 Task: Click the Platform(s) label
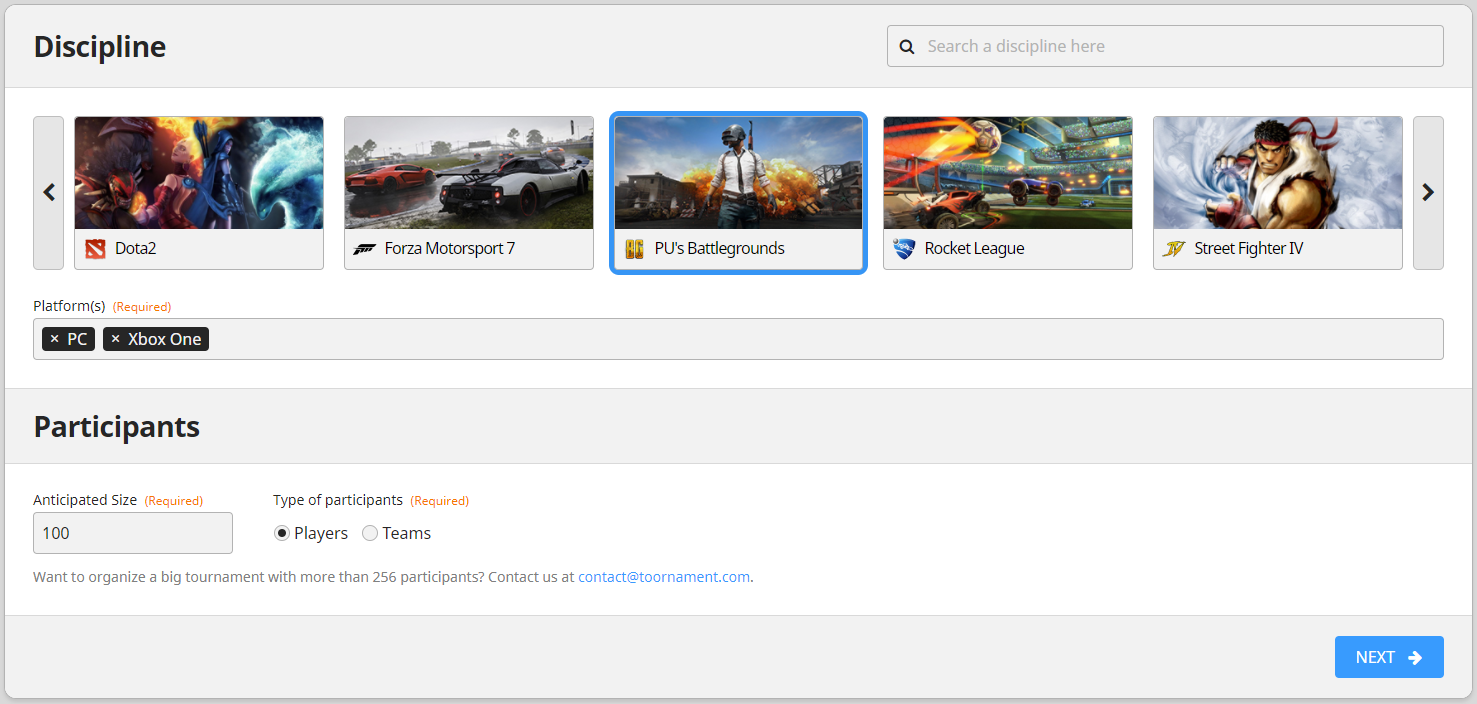(x=69, y=306)
